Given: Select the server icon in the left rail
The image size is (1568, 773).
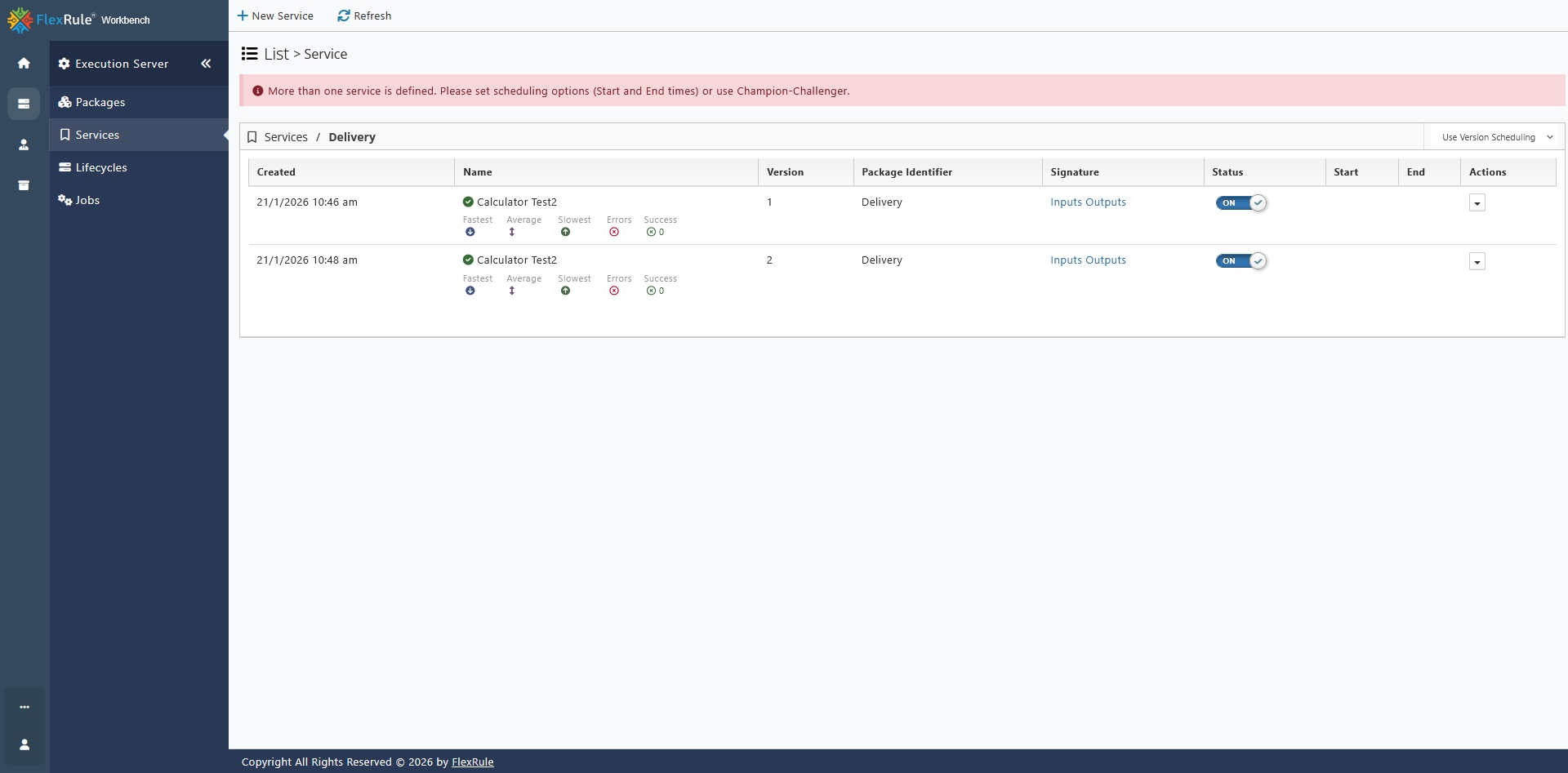Looking at the screenshot, I should pos(24,104).
